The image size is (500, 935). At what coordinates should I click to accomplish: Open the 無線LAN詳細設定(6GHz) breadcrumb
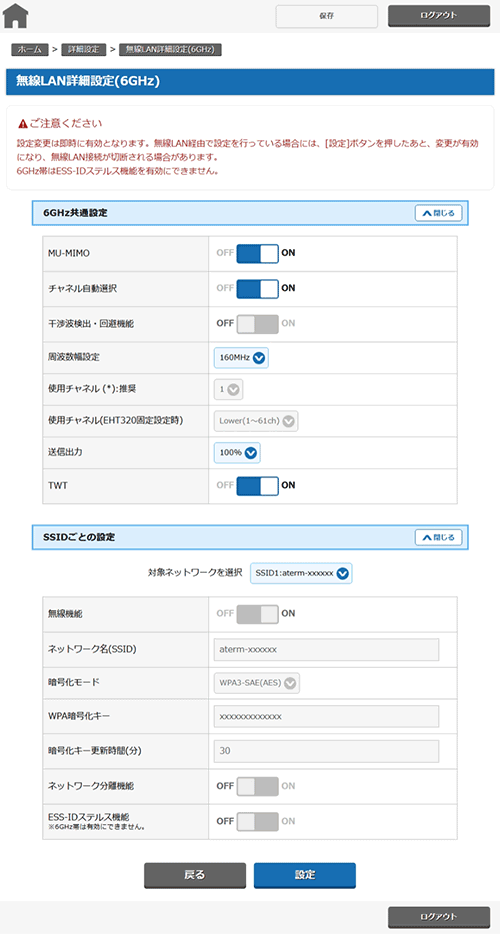(170, 50)
